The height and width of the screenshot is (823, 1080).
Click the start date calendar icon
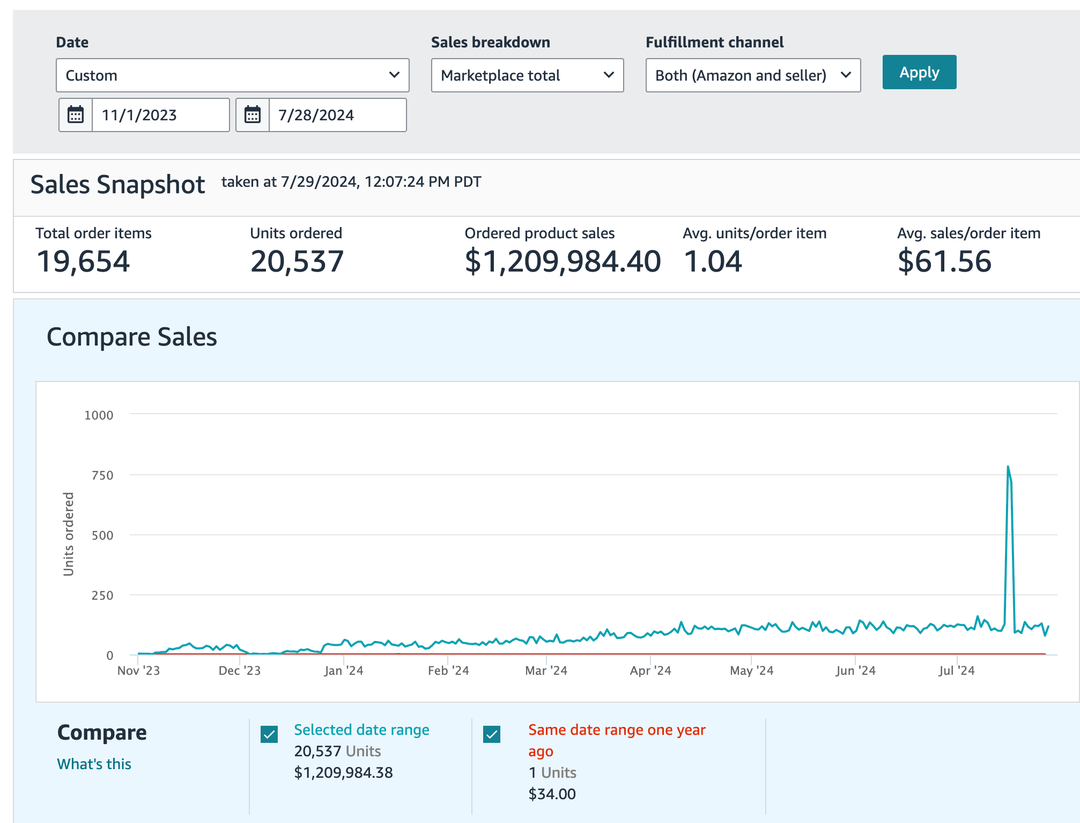click(x=76, y=115)
